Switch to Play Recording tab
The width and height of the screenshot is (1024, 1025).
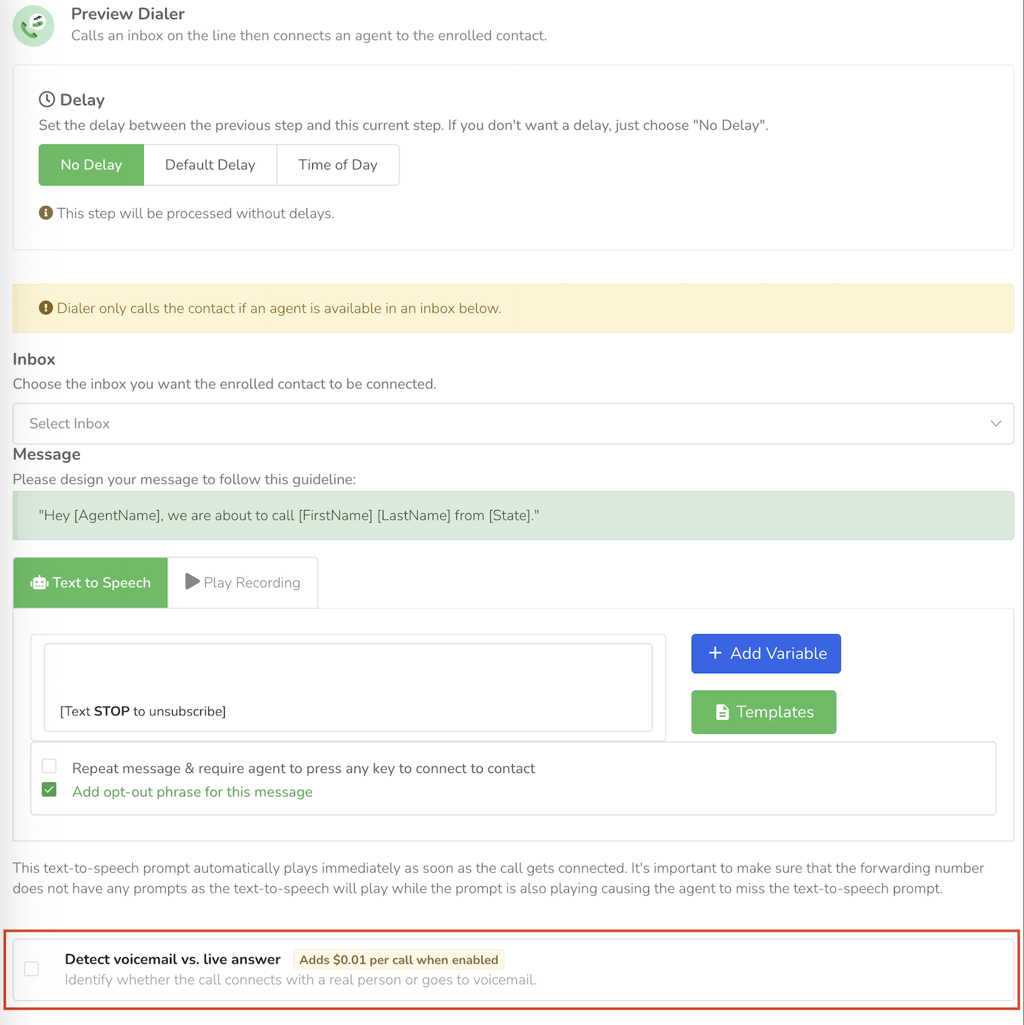[243, 582]
